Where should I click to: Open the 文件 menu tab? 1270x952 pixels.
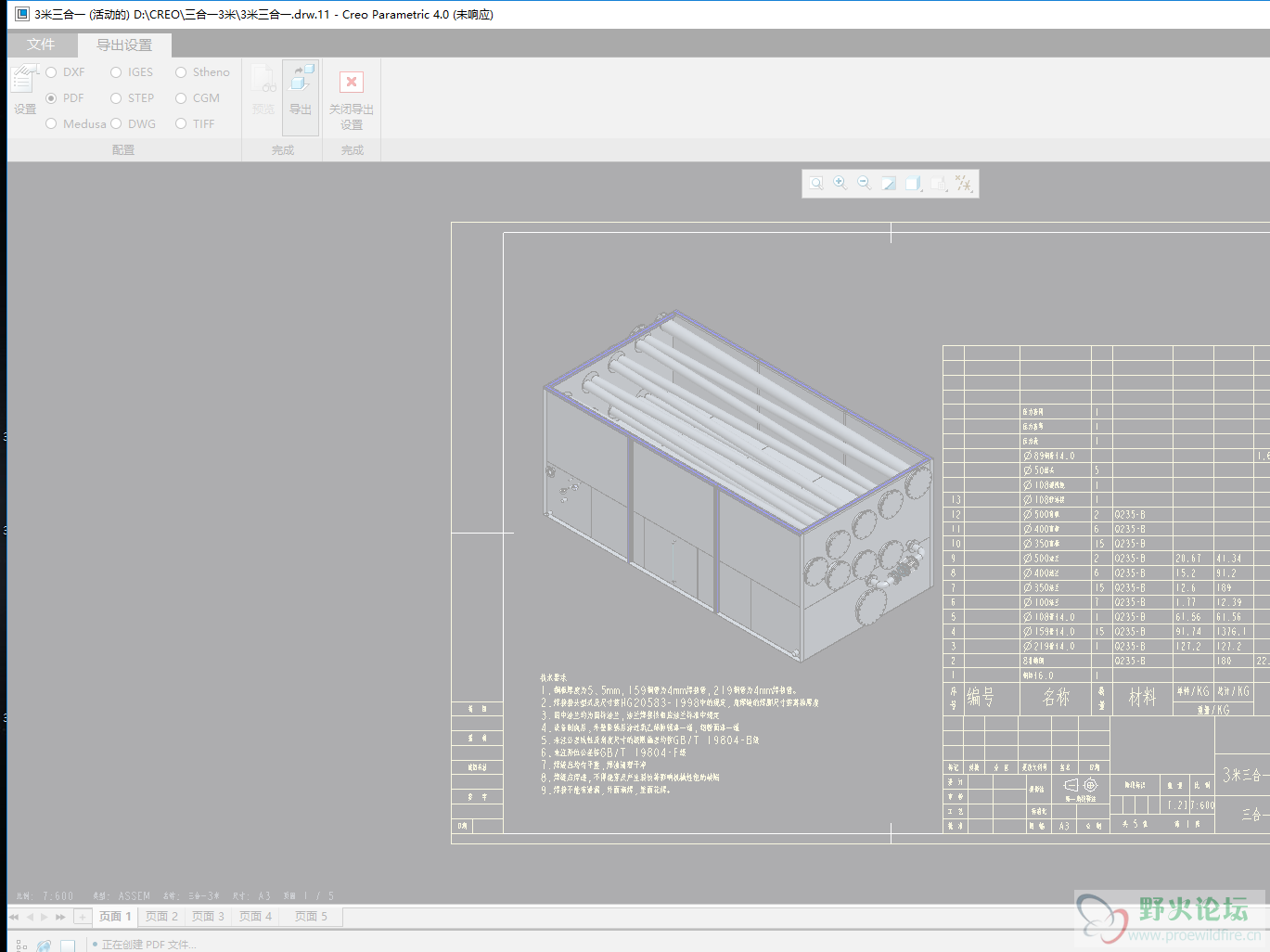(41, 45)
